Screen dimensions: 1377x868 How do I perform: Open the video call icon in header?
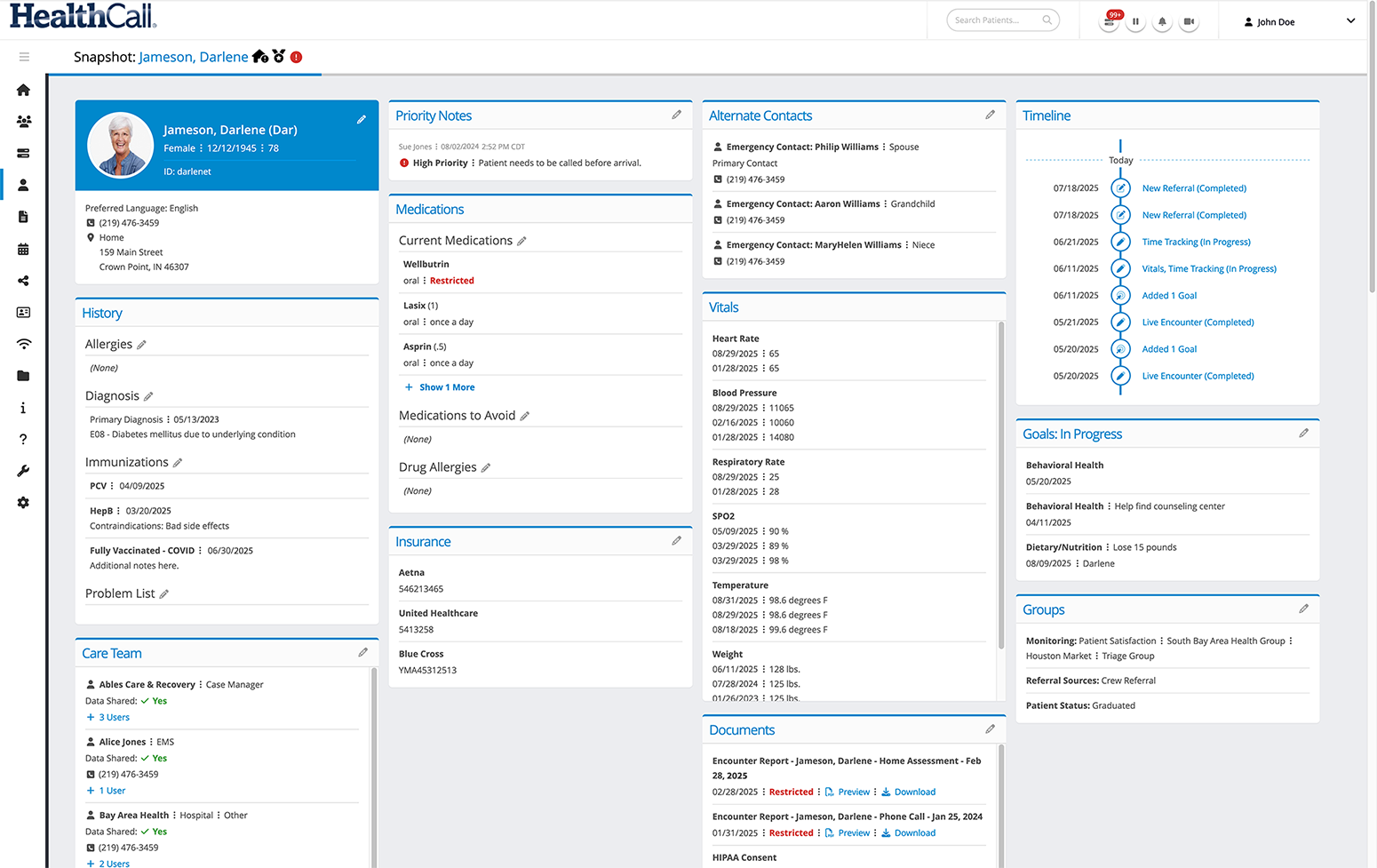point(1189,21)
